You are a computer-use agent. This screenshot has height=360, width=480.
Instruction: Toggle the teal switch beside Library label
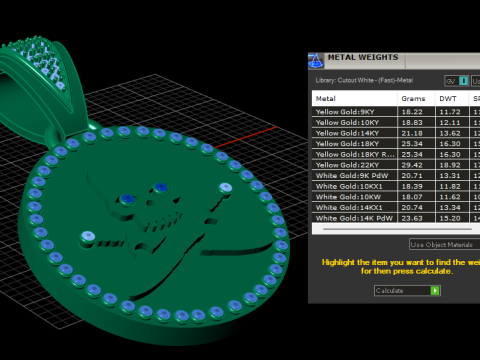(463, 81)
